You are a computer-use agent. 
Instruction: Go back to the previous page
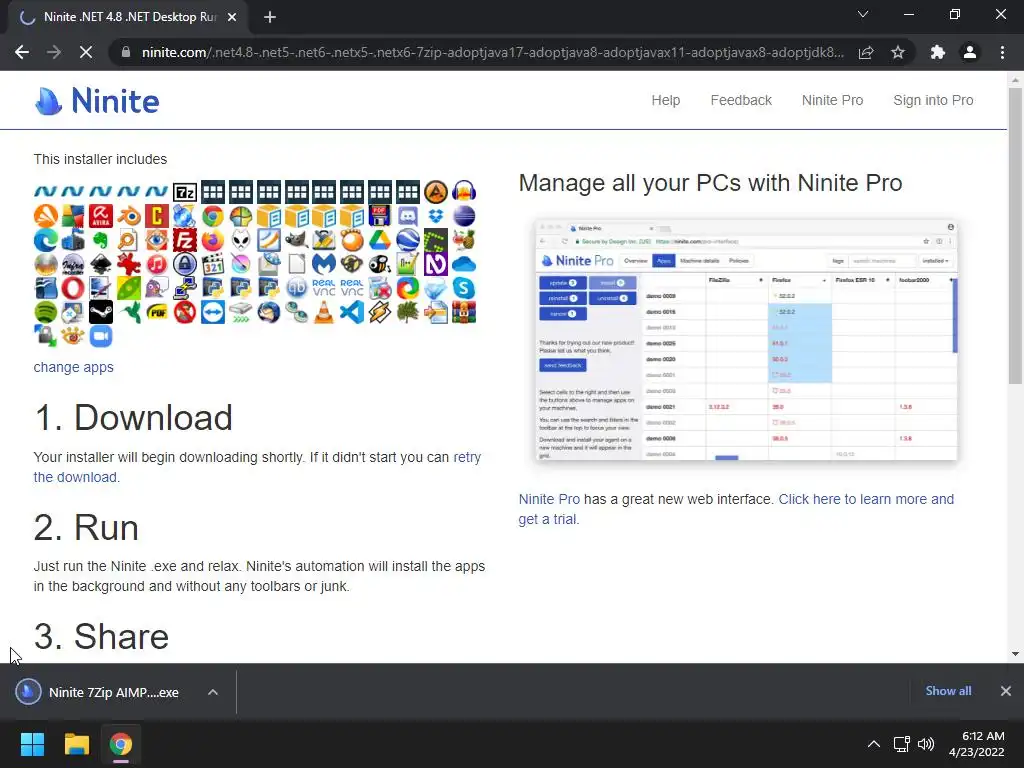22,52
